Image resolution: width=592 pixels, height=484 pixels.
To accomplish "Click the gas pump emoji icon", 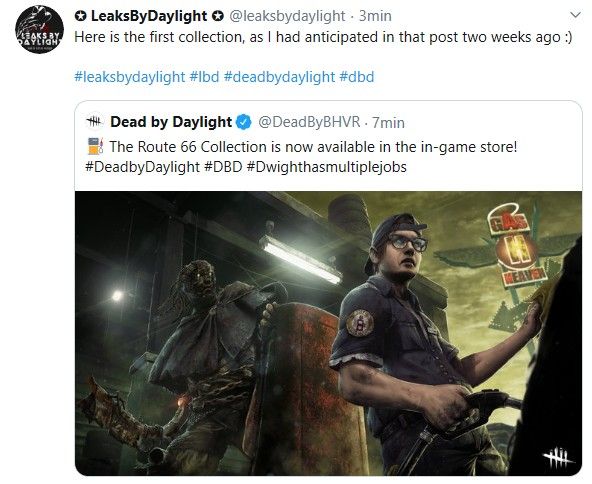I will (x=95, y=146).
